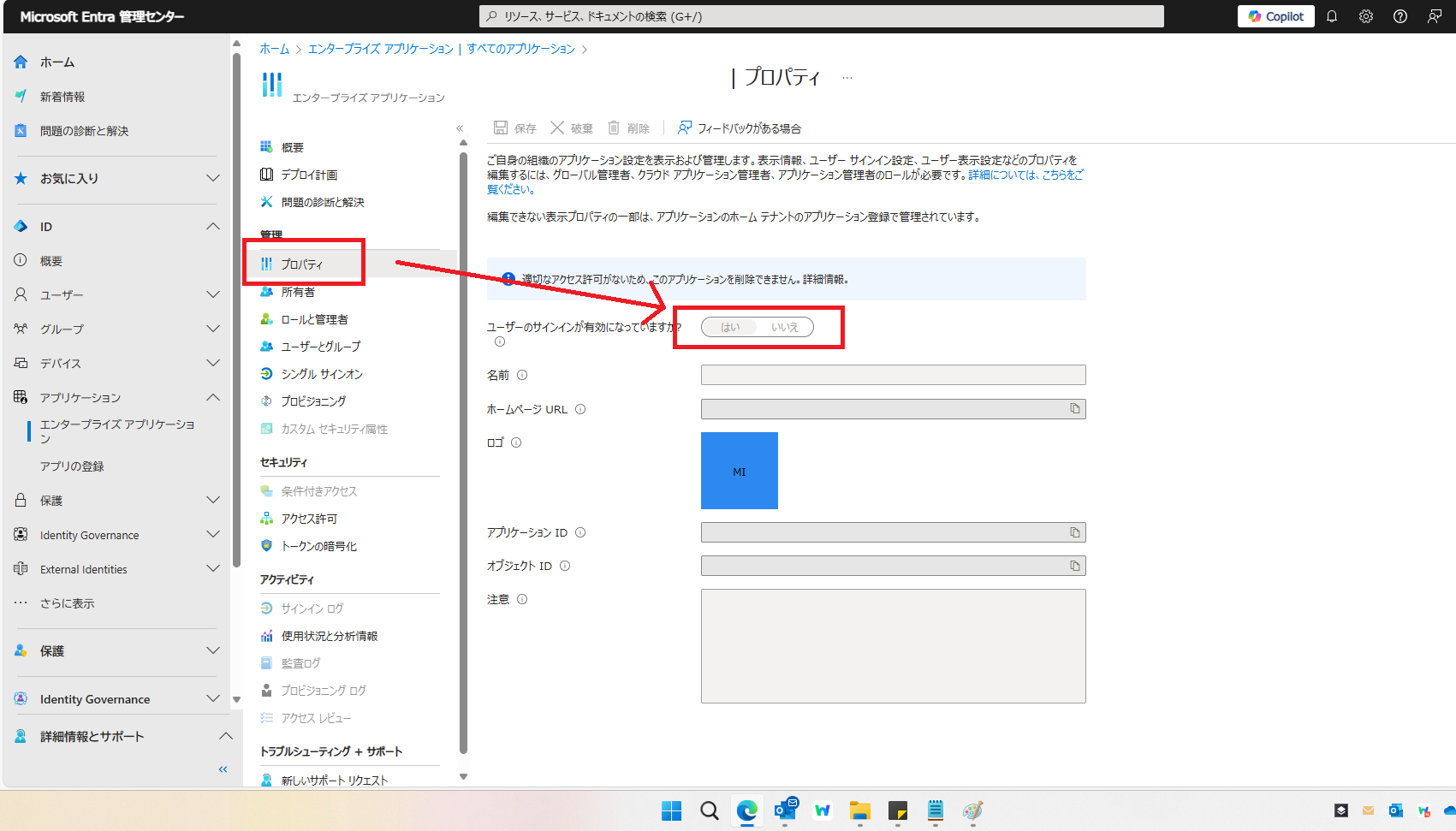The width and height of the screenshot is (1456, 831).
Task: Click the Copilot button
Action: point(1275,16)
